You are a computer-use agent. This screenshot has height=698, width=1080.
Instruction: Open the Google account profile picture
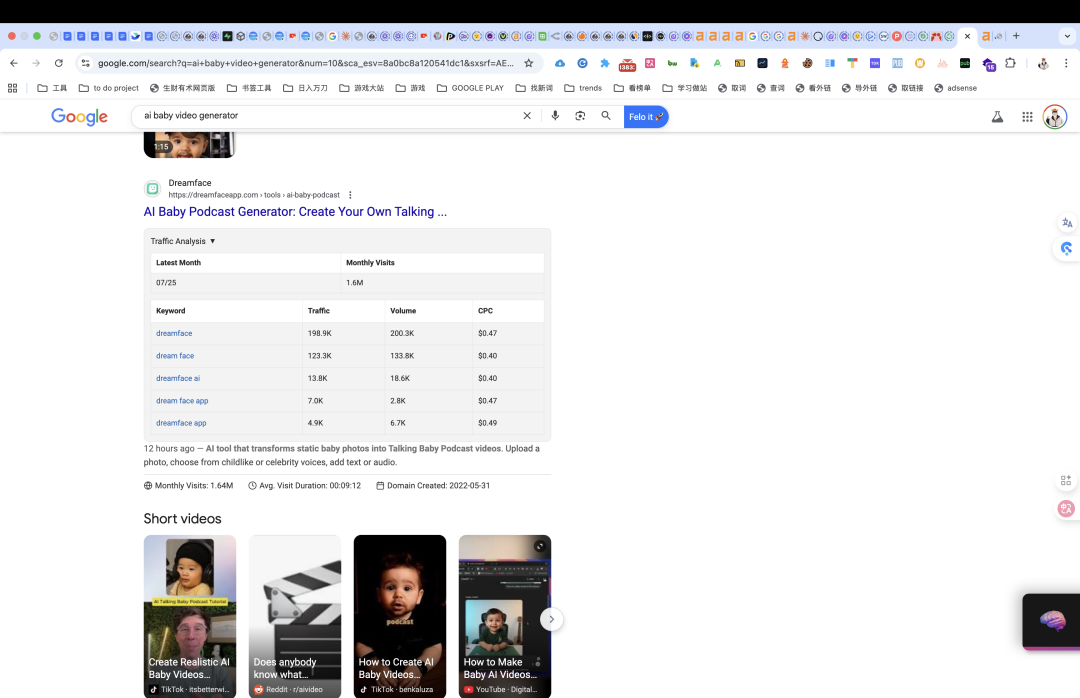1055,116
